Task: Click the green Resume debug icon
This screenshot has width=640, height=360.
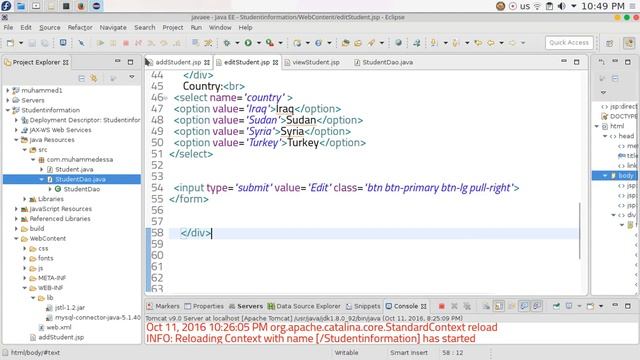Action: coord(100,43)
